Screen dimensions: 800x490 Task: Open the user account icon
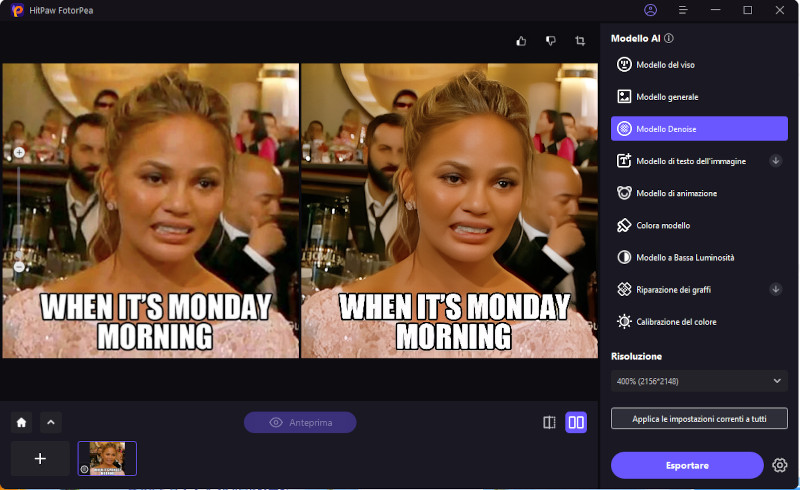point(651,10)
